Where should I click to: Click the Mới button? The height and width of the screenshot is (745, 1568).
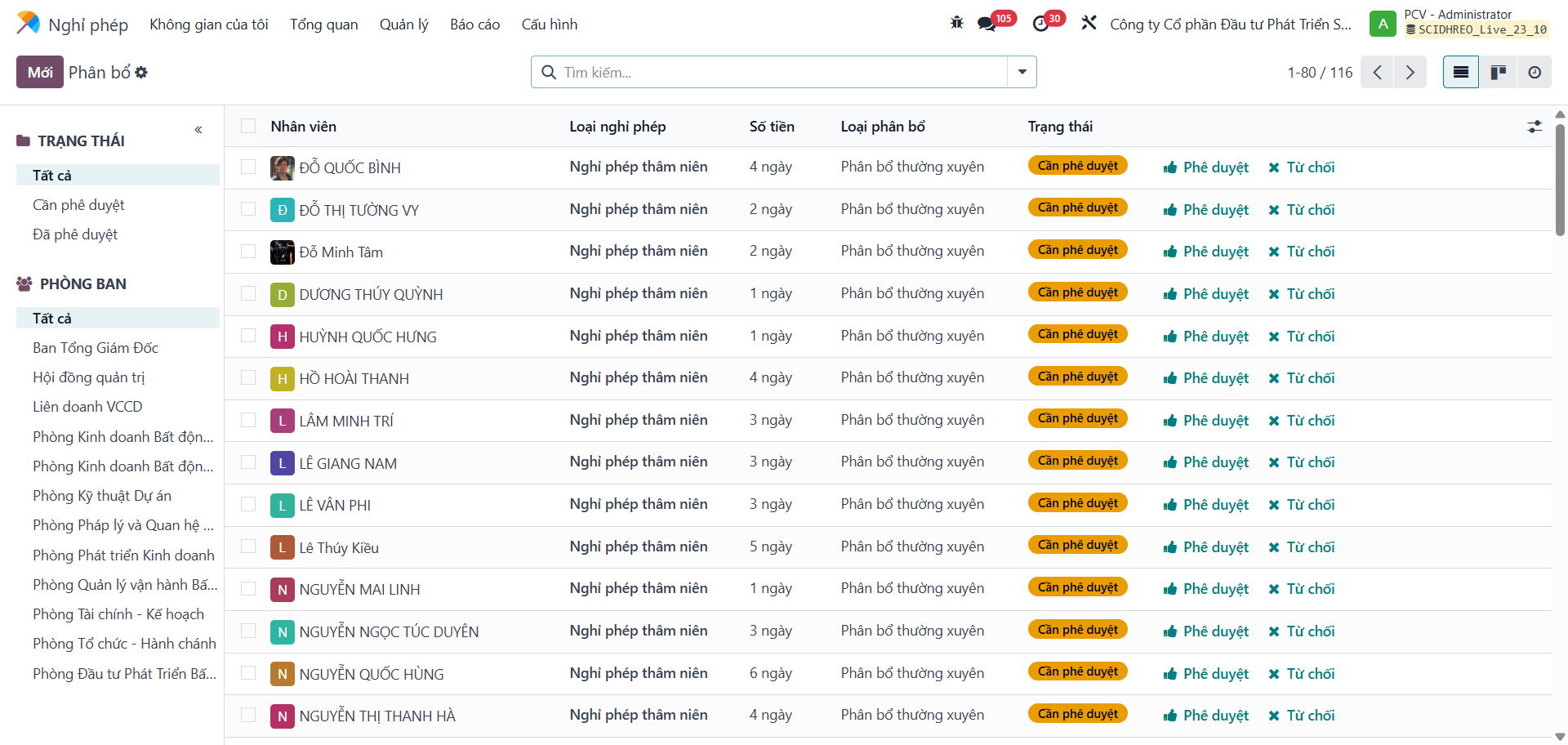click(x=40, y=72)
